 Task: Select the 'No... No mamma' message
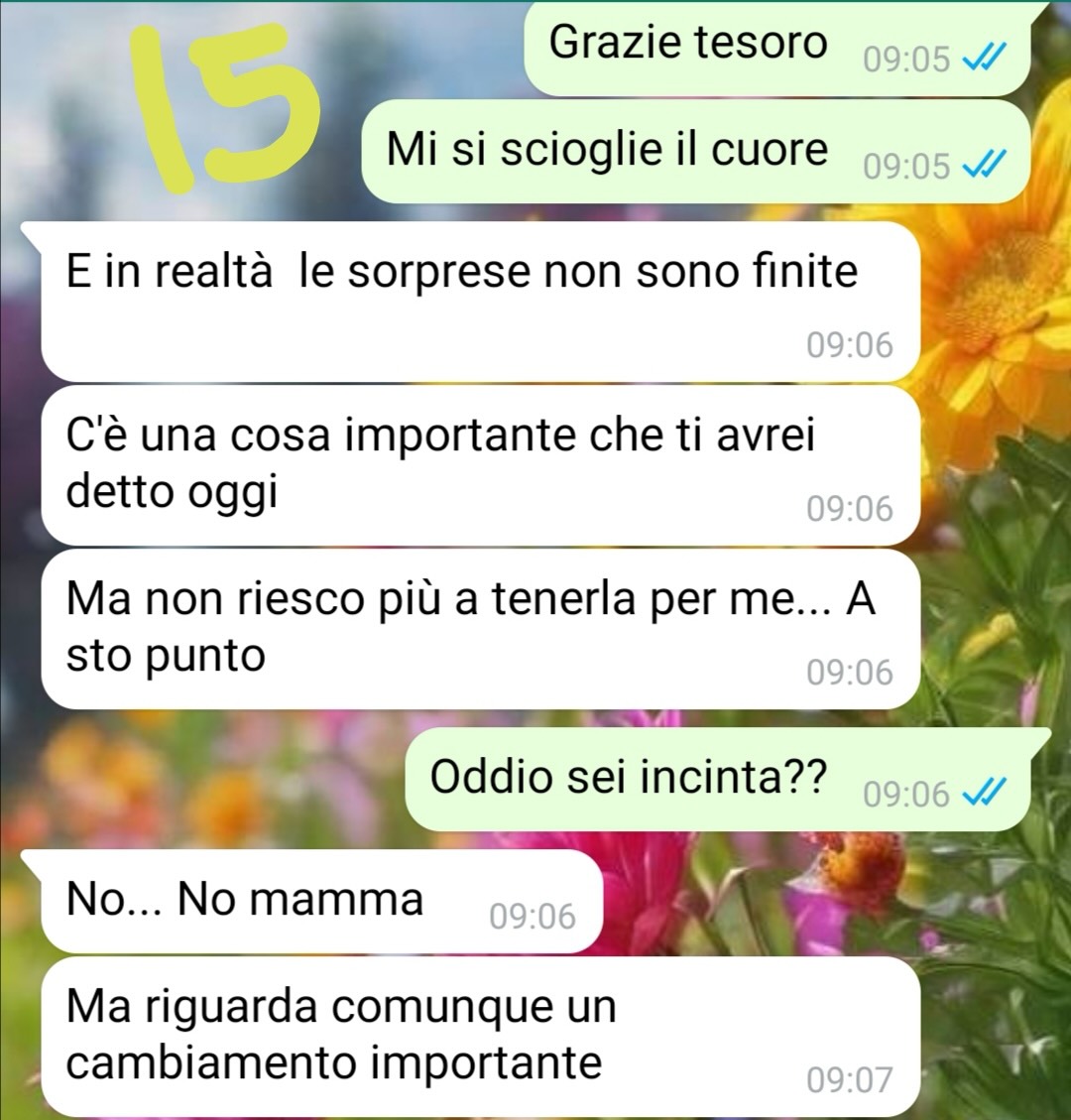pos(321,901)
